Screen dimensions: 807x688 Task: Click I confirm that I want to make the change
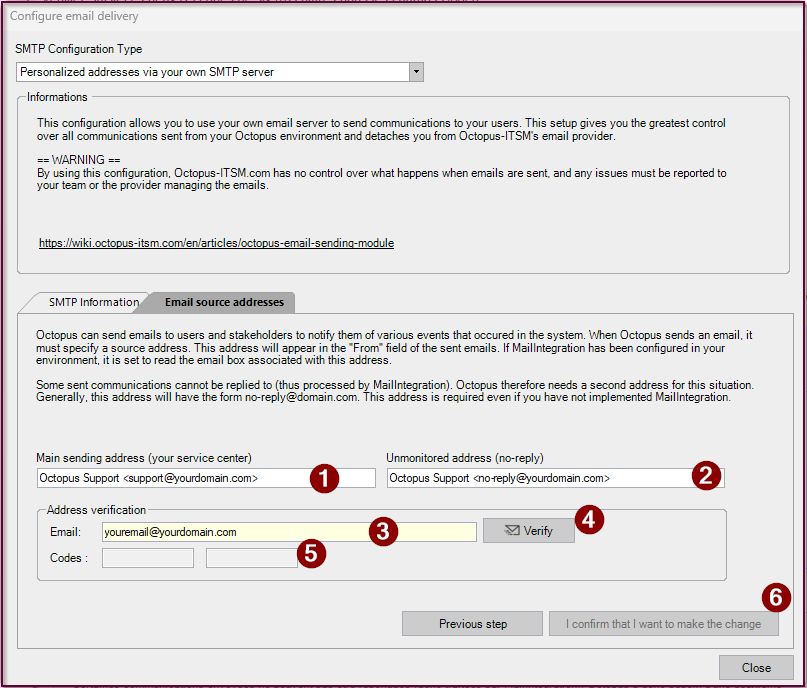(663, 624)
